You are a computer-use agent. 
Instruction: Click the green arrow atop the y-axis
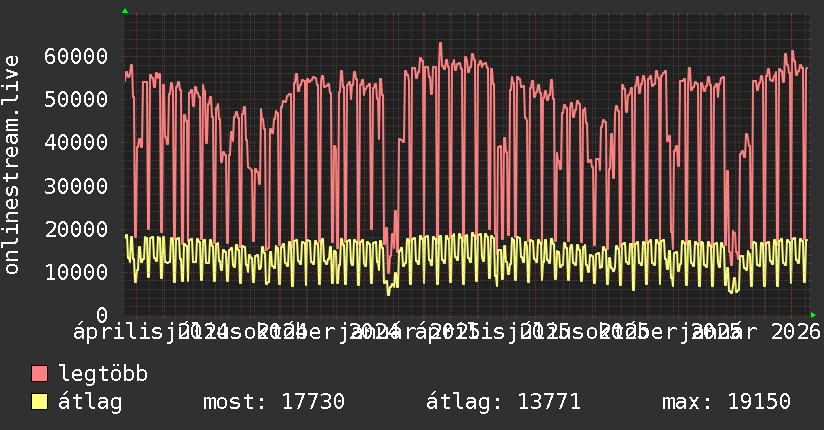[x=125, y=11]
